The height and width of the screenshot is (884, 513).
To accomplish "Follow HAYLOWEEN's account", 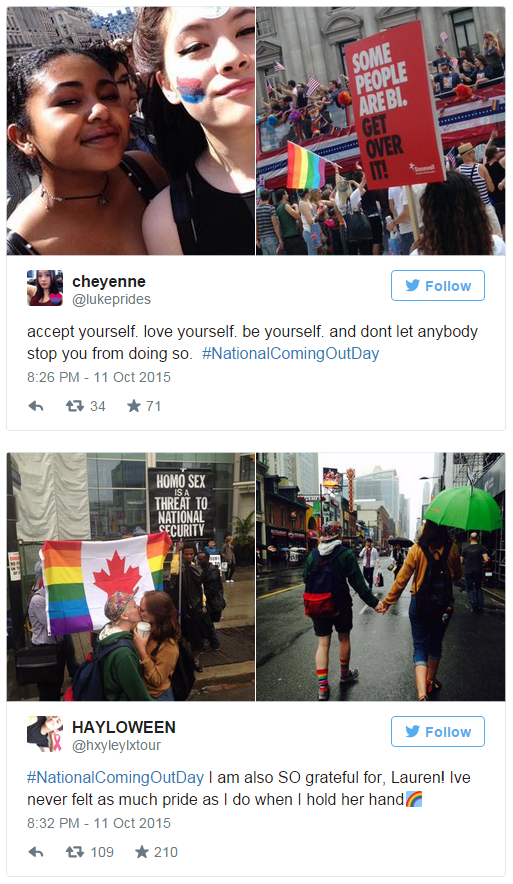I will (438, 732).
